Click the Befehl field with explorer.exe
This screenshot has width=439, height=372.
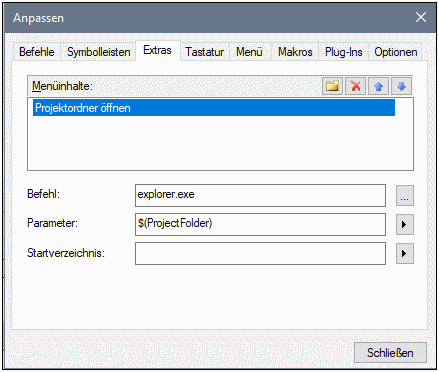tap(260, 195)
